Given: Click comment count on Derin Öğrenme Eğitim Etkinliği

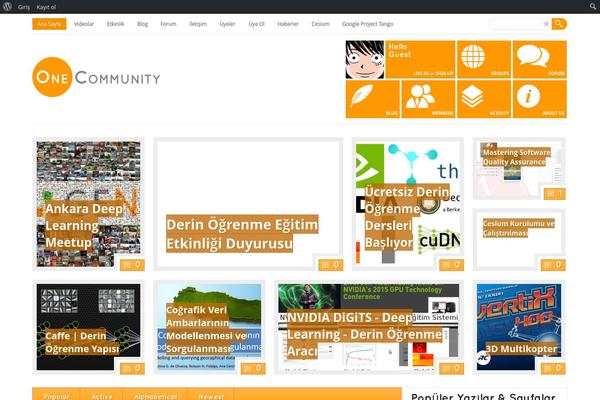Looking at the screenshot, I should tap(331, 264).
